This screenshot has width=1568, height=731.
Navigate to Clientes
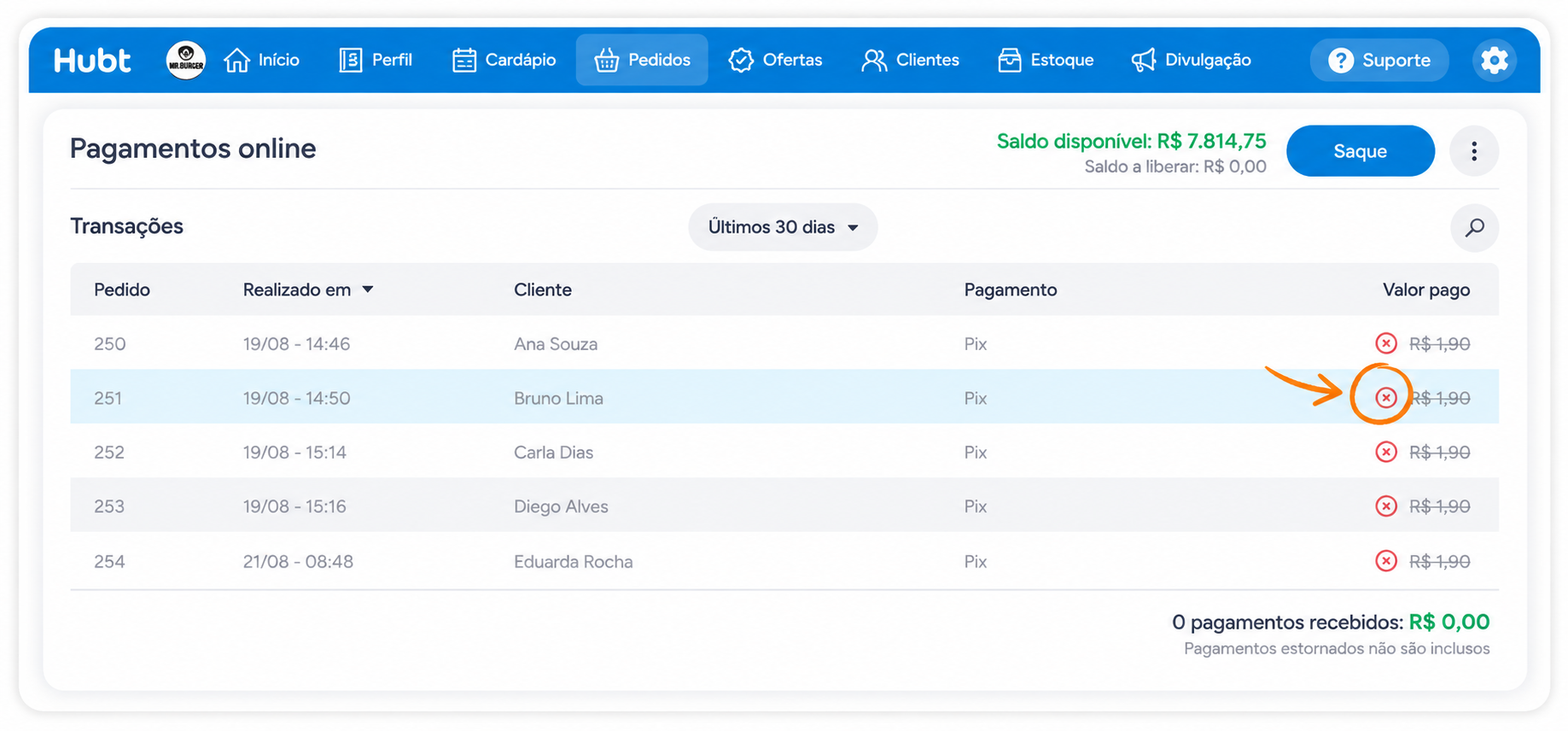pos(910,60)
